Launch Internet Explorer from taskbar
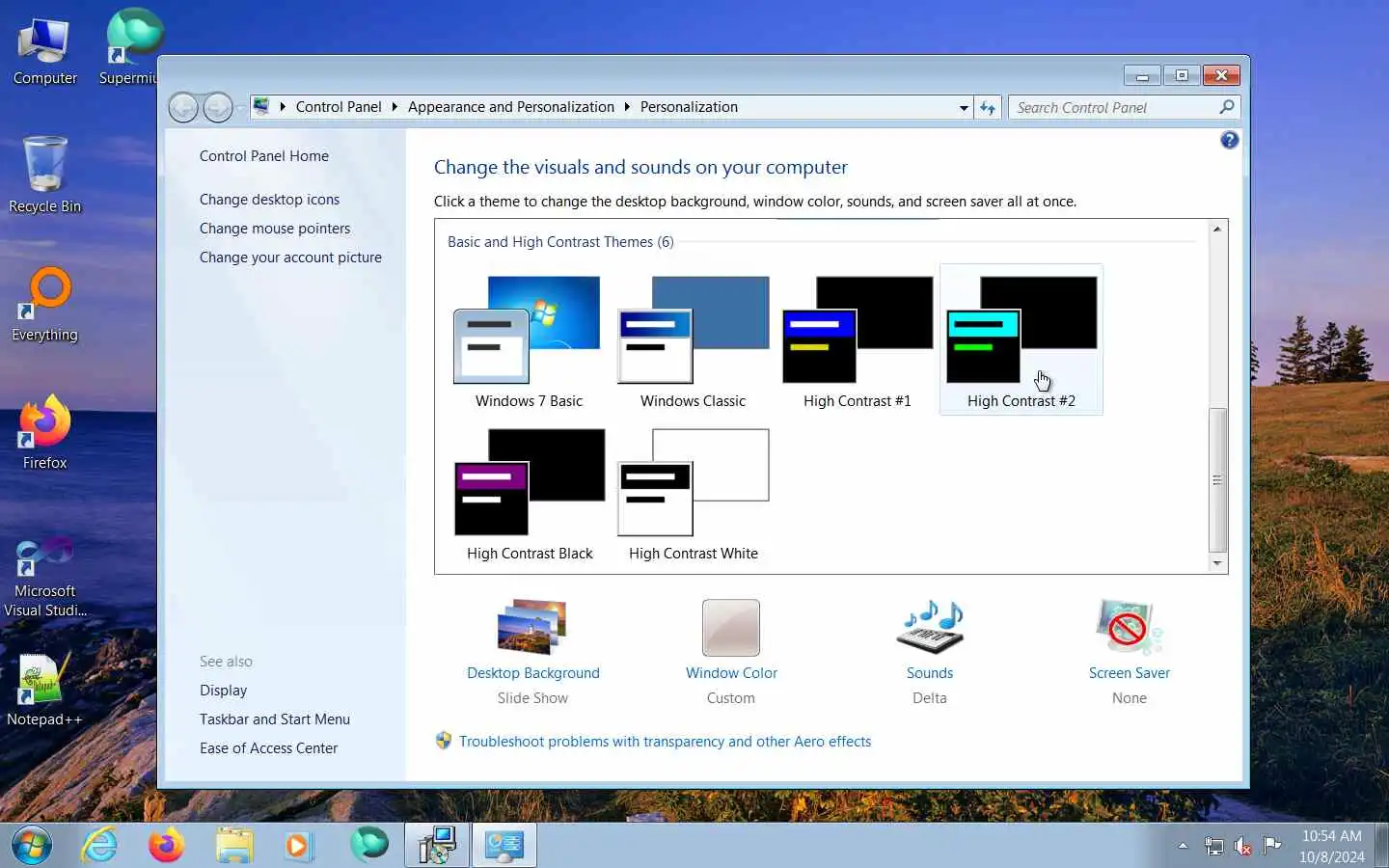This screenshot has width=1389, height=868. [99, 846]
